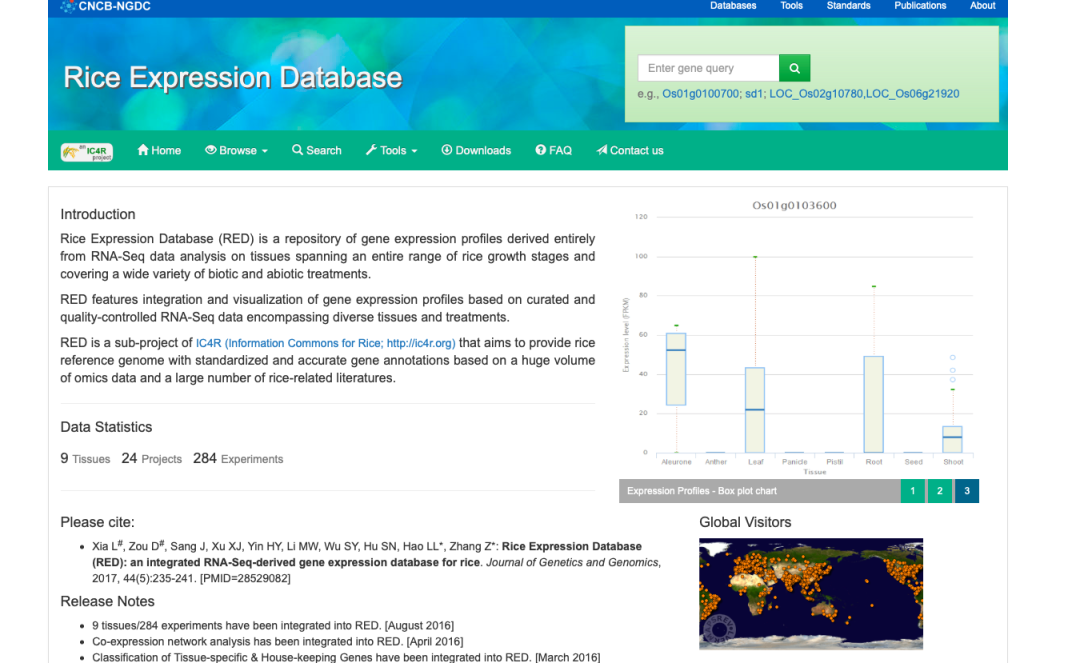Click the gene query input field
The height and width of the screenshot is (663, 1080).
pos(708,68)
